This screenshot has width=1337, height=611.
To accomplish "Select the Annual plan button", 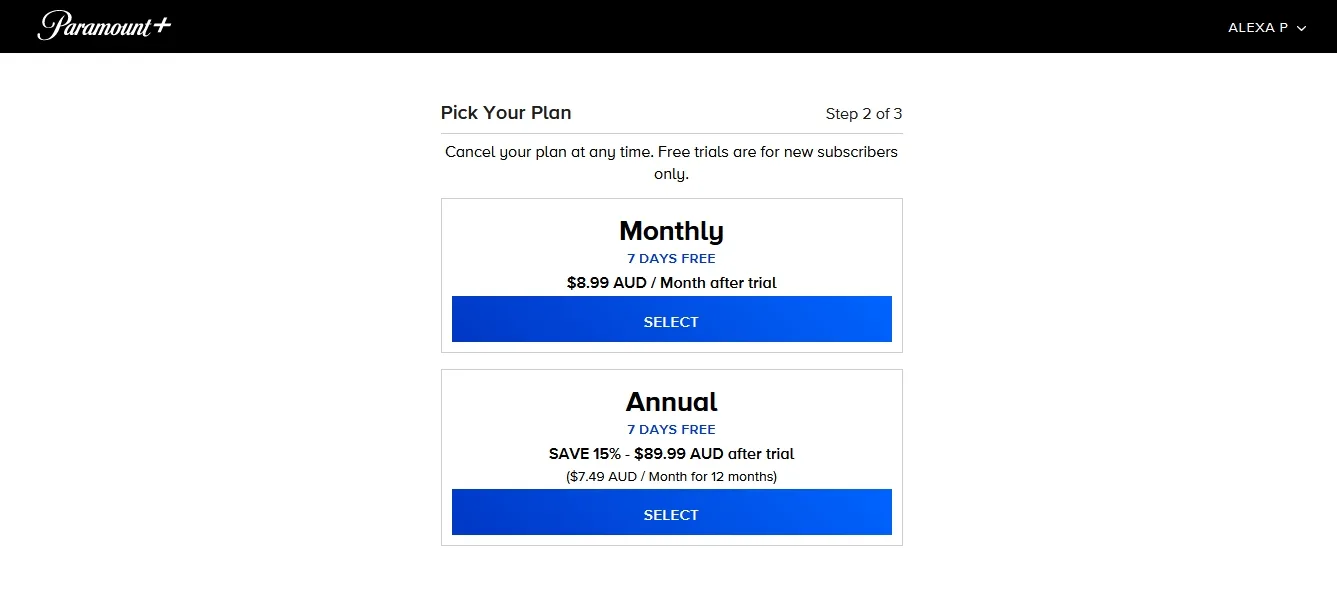I will pos(671,513).
